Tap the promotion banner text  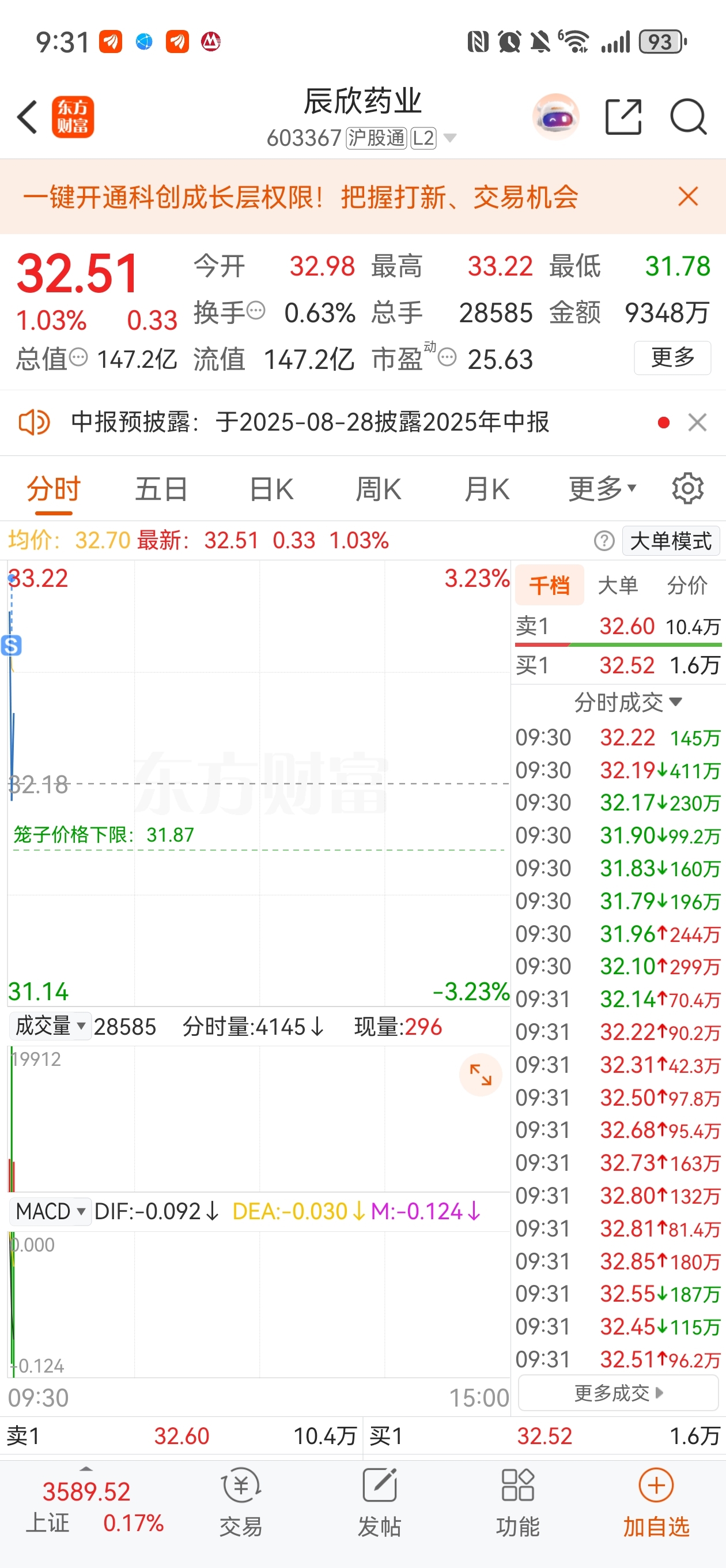pos(301,197)
